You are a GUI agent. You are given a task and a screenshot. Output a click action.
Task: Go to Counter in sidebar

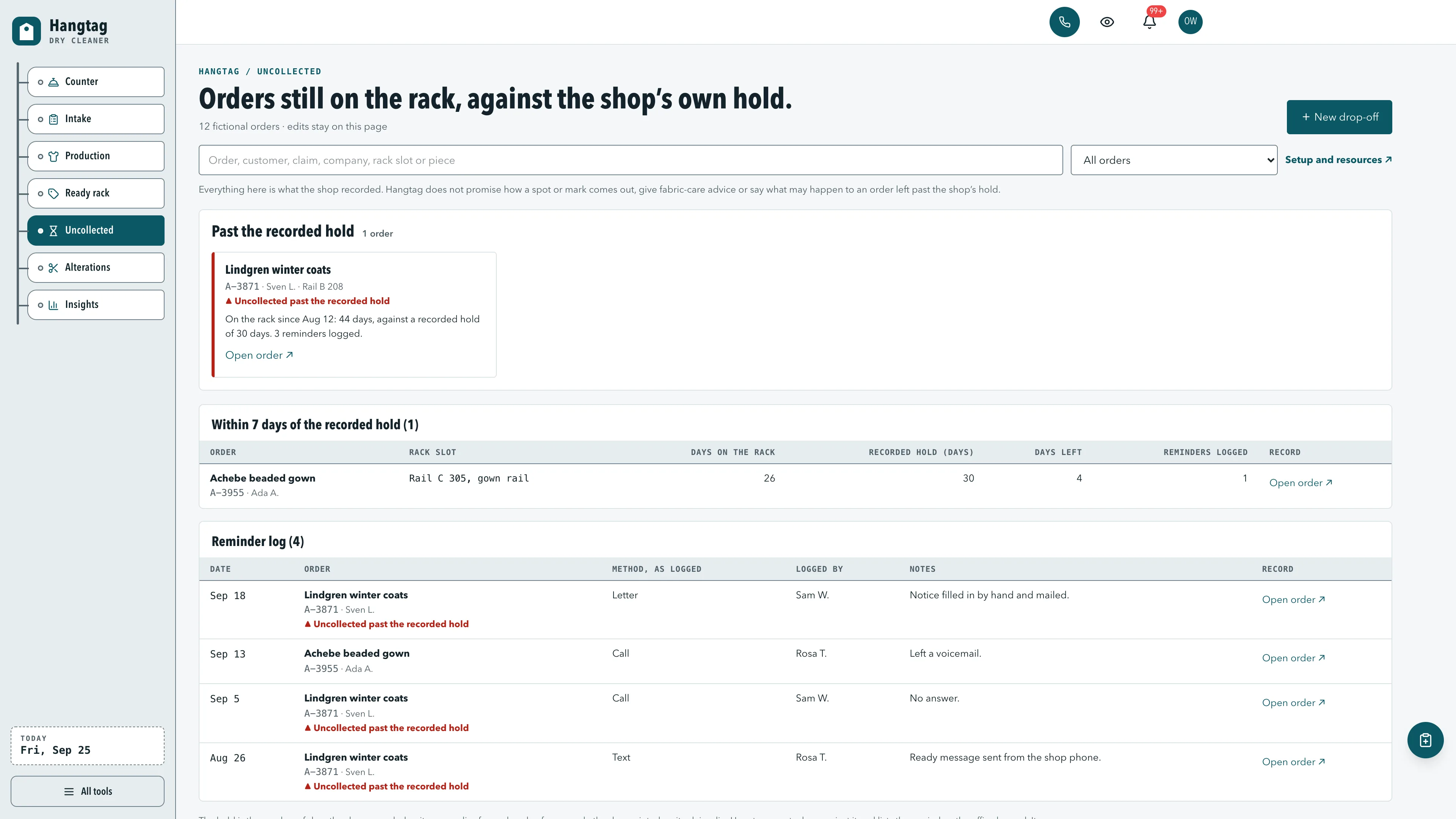96,82
